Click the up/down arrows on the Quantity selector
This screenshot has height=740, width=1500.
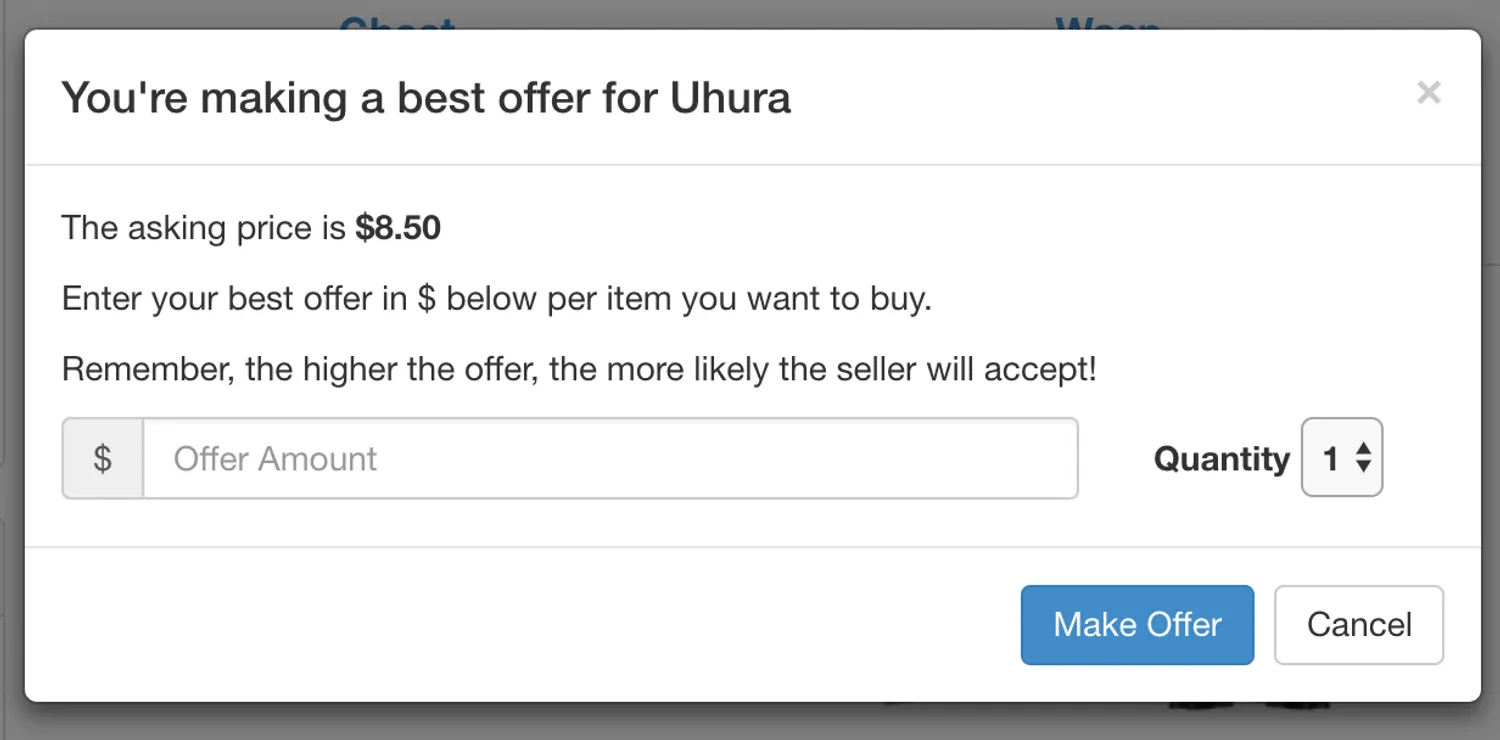click(1363, 458)
